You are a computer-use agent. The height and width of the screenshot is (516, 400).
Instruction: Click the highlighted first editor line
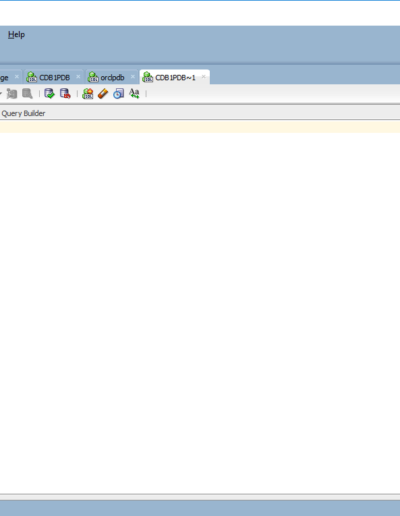200,127
